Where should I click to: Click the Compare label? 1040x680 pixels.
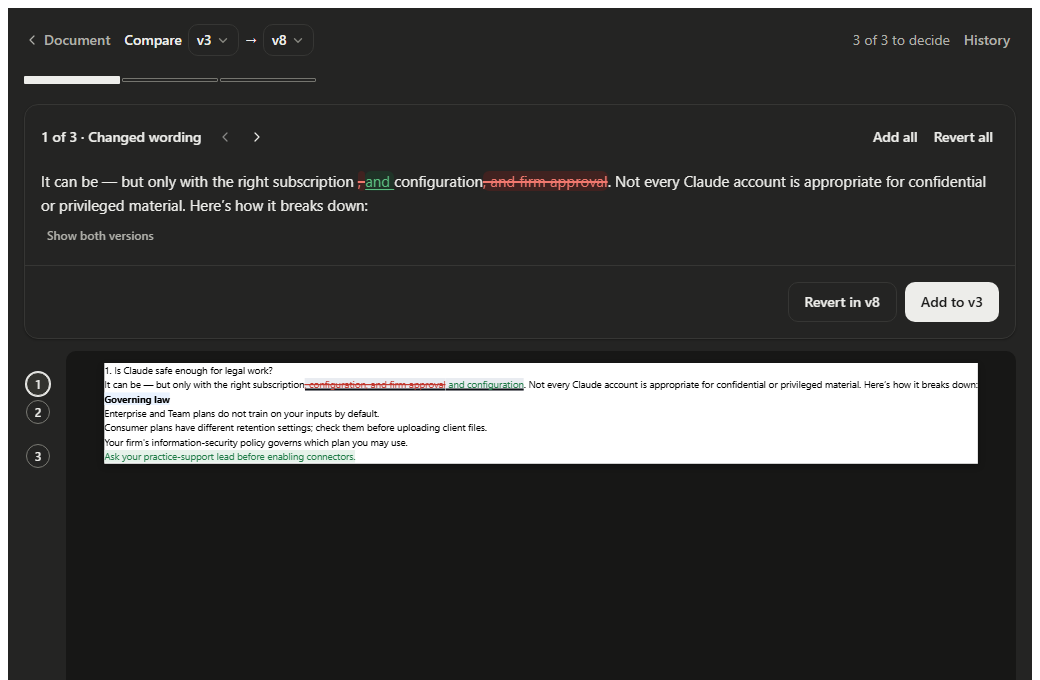[153, 40]
